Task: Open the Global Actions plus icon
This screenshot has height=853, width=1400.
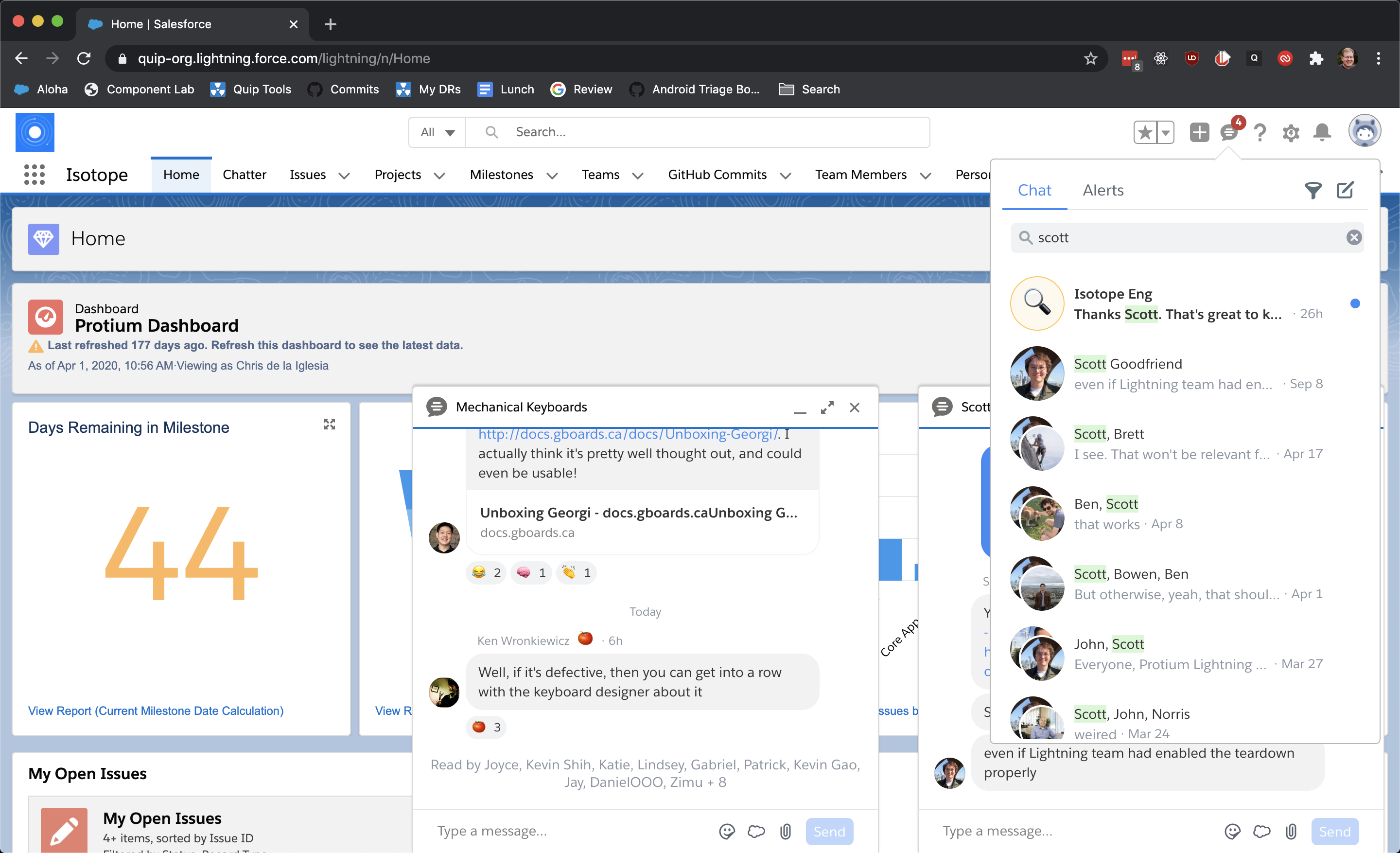Action: (1199, 132)
